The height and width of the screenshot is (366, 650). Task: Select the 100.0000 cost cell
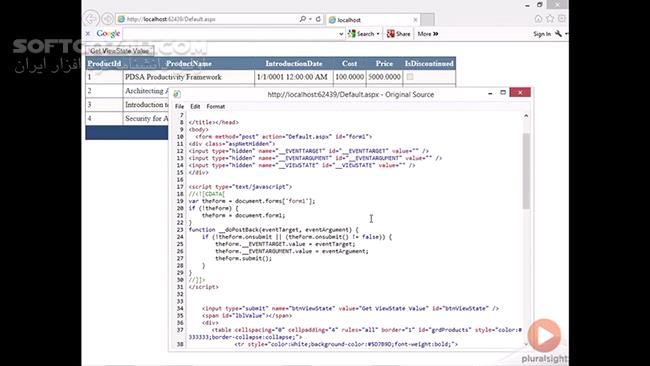pos(349,77)
